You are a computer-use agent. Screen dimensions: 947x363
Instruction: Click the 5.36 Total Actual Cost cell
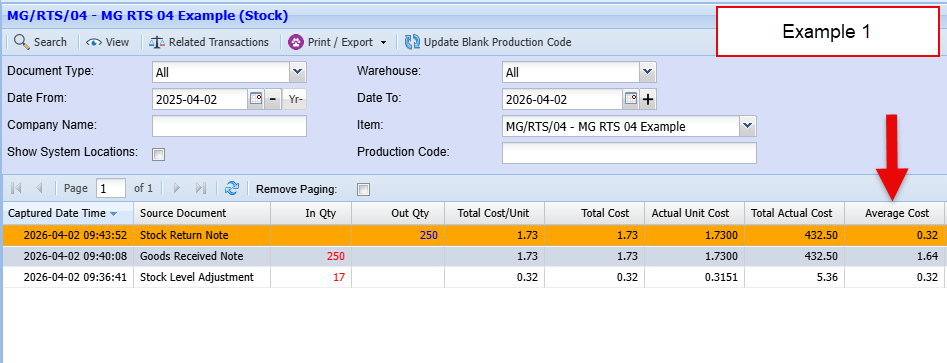pyautogui.click(x=794, y=277)
